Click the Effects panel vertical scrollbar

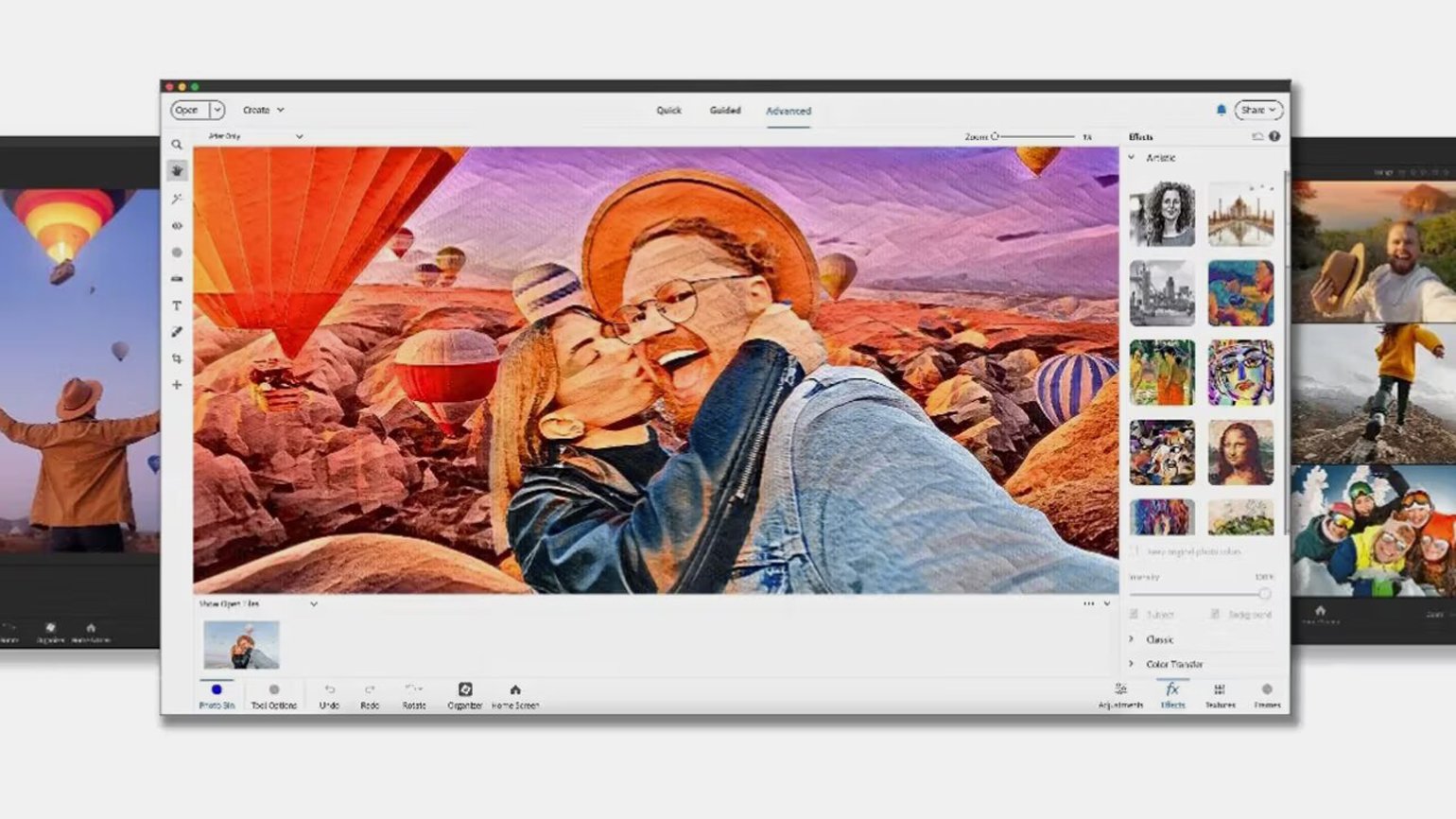pyautogui.click(x=1285, y=353)
